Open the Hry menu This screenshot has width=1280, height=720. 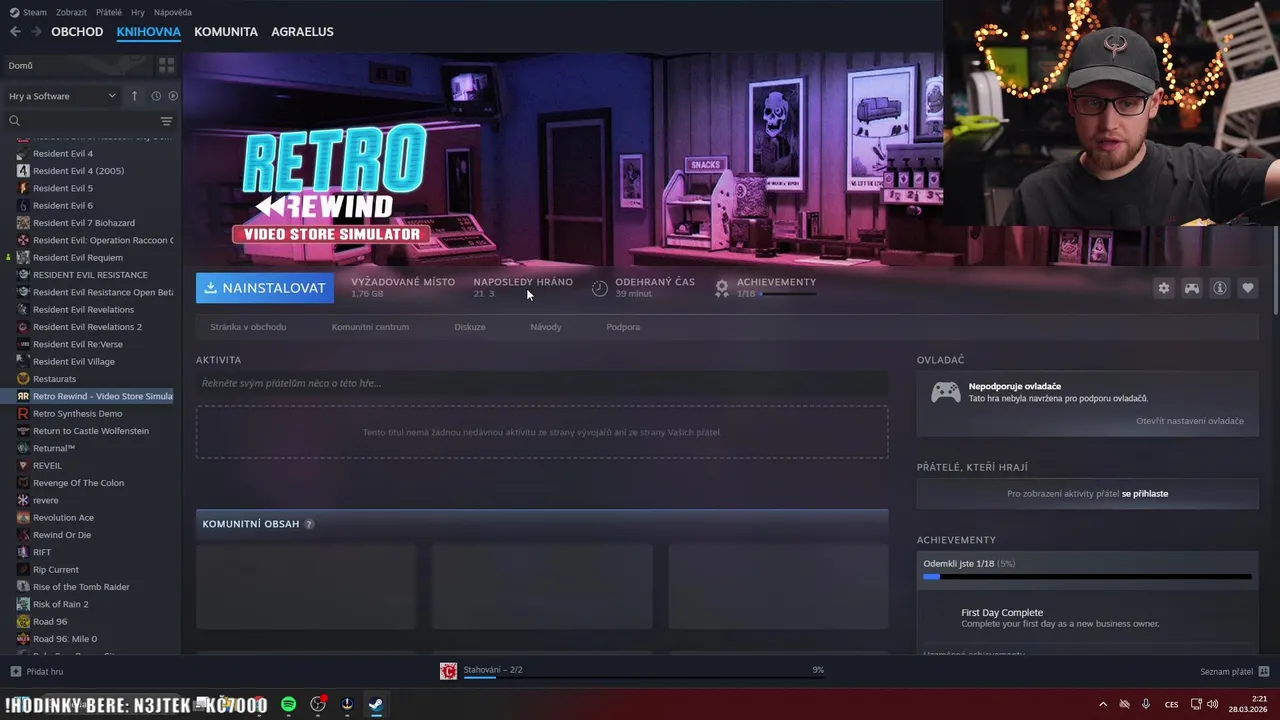138,12
